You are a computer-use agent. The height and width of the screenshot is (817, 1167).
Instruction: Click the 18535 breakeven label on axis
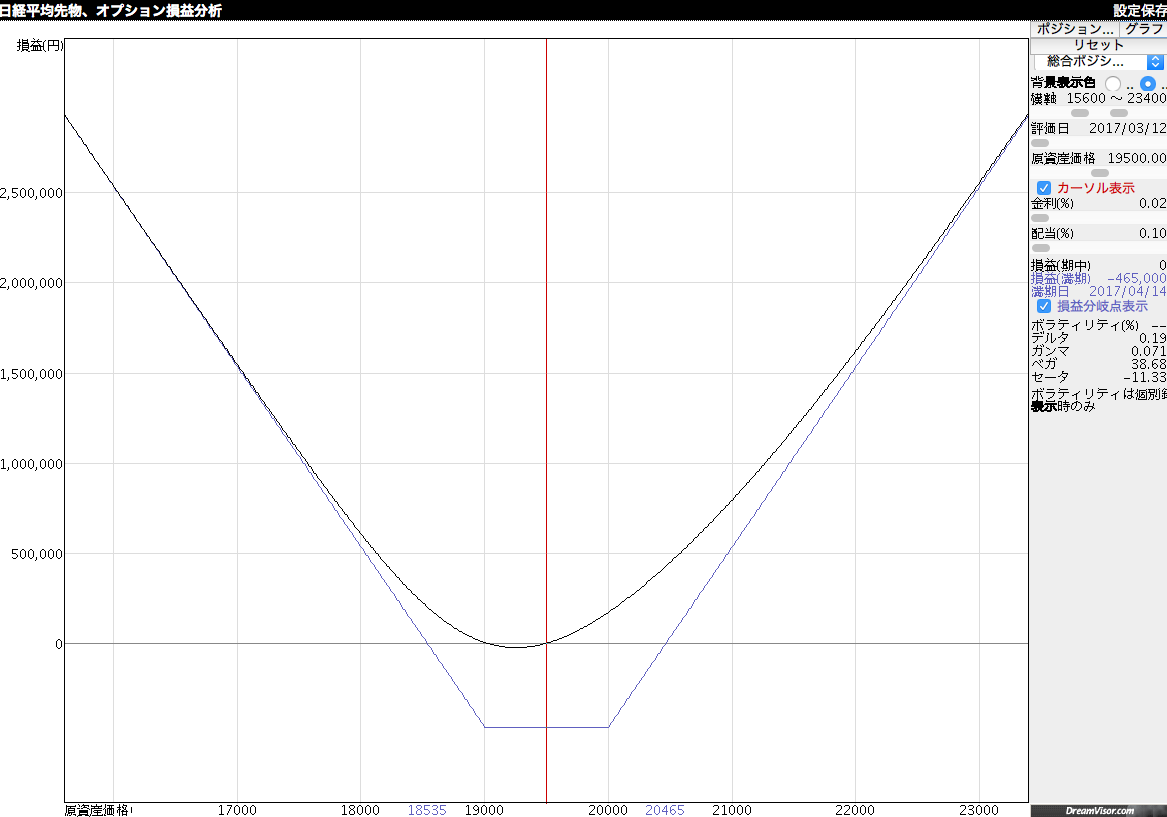(427, 810)
